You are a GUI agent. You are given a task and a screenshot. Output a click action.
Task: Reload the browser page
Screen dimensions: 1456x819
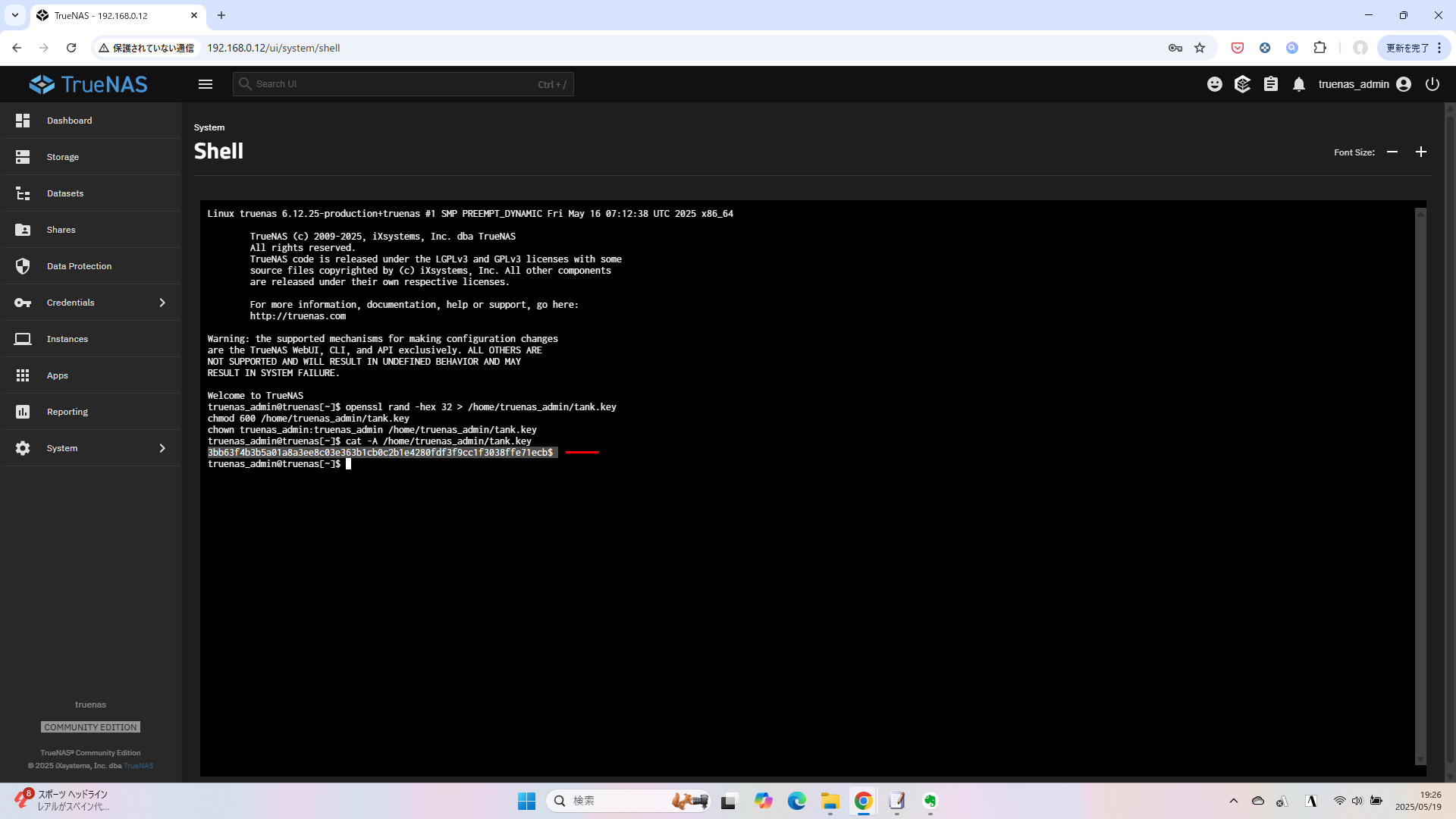coord(71,48)
